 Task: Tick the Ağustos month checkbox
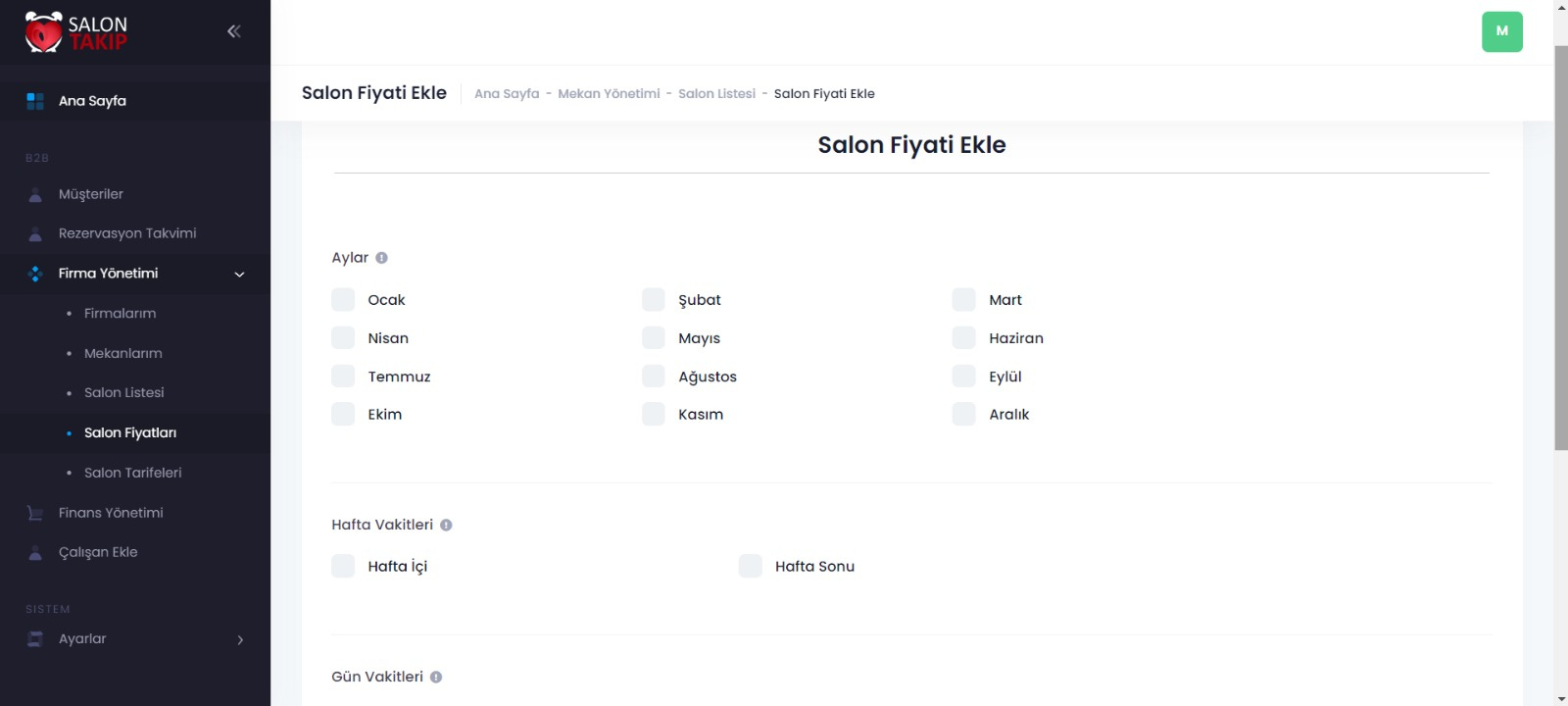pyautogui.click(x=654, y=377)
